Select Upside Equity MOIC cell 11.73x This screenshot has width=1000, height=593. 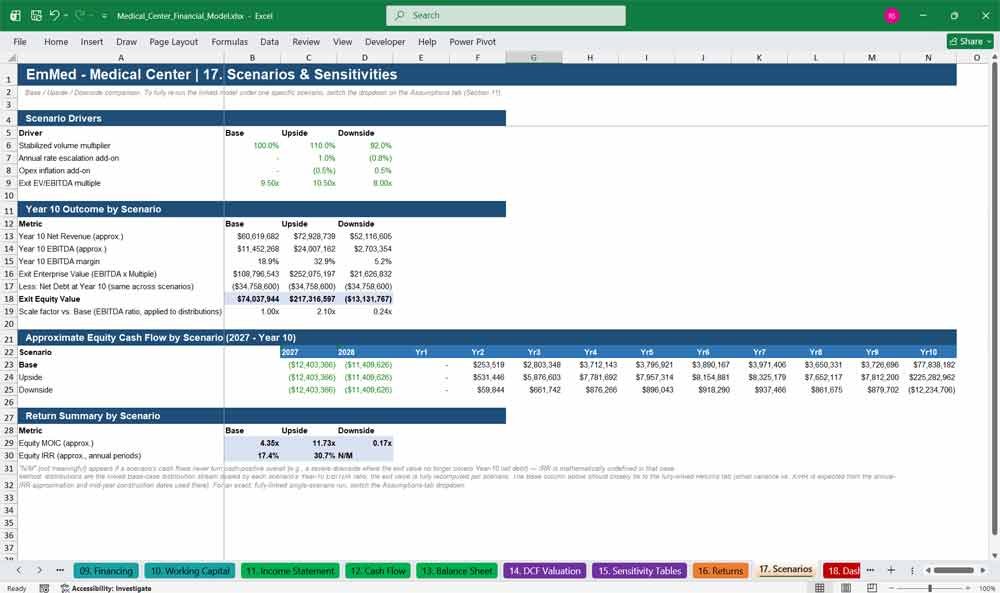[x=309, y=443]
